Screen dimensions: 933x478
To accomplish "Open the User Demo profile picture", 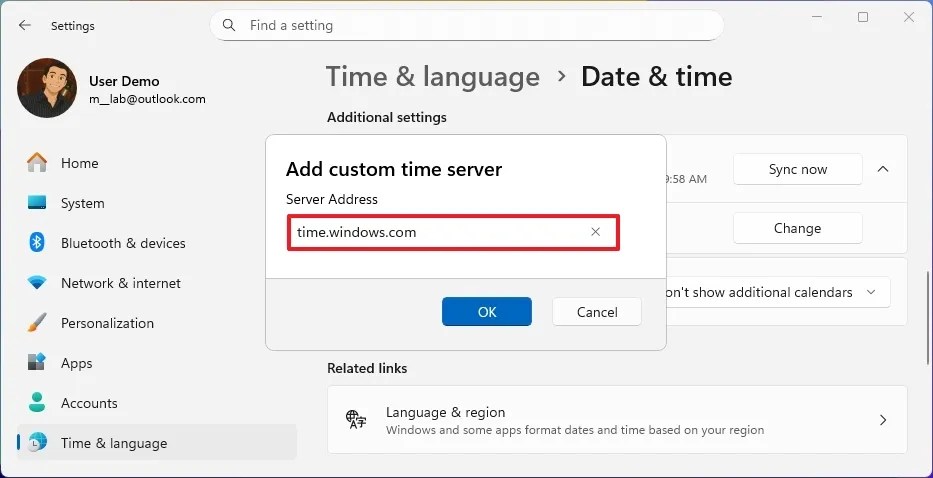I will click(x=47, y=88).
